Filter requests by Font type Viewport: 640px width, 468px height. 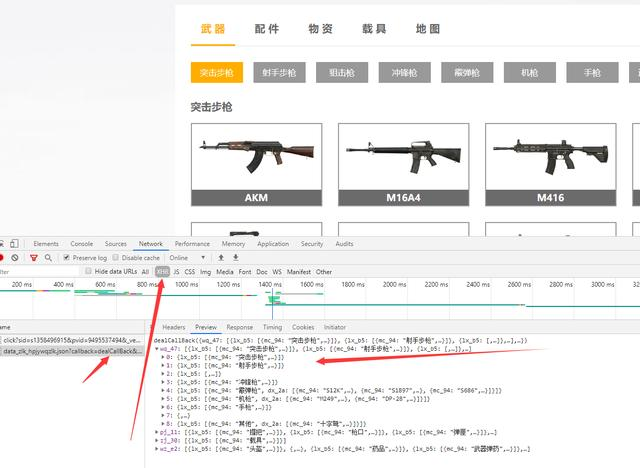(x=245, y=272)
